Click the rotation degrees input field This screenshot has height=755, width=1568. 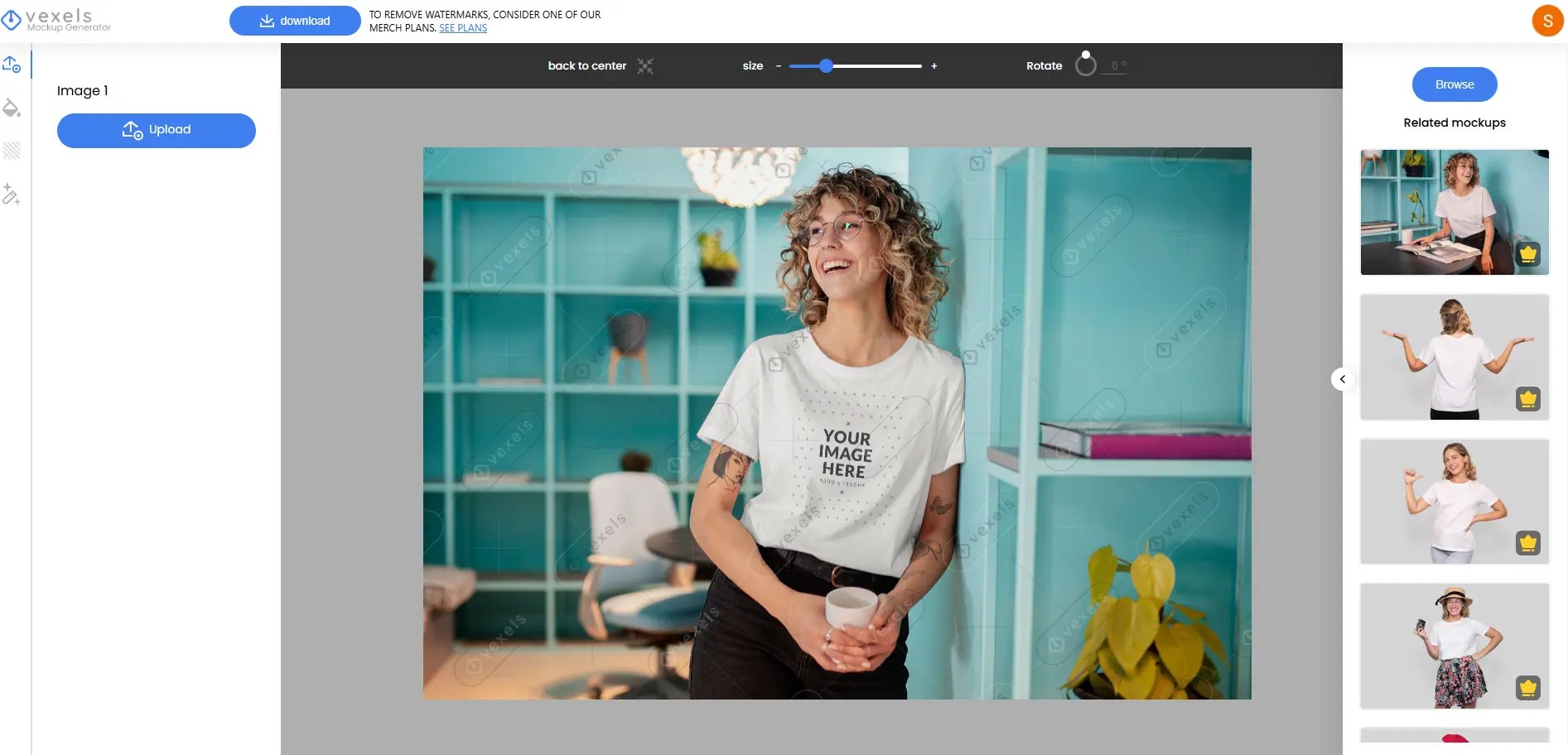pos(1116,66)
